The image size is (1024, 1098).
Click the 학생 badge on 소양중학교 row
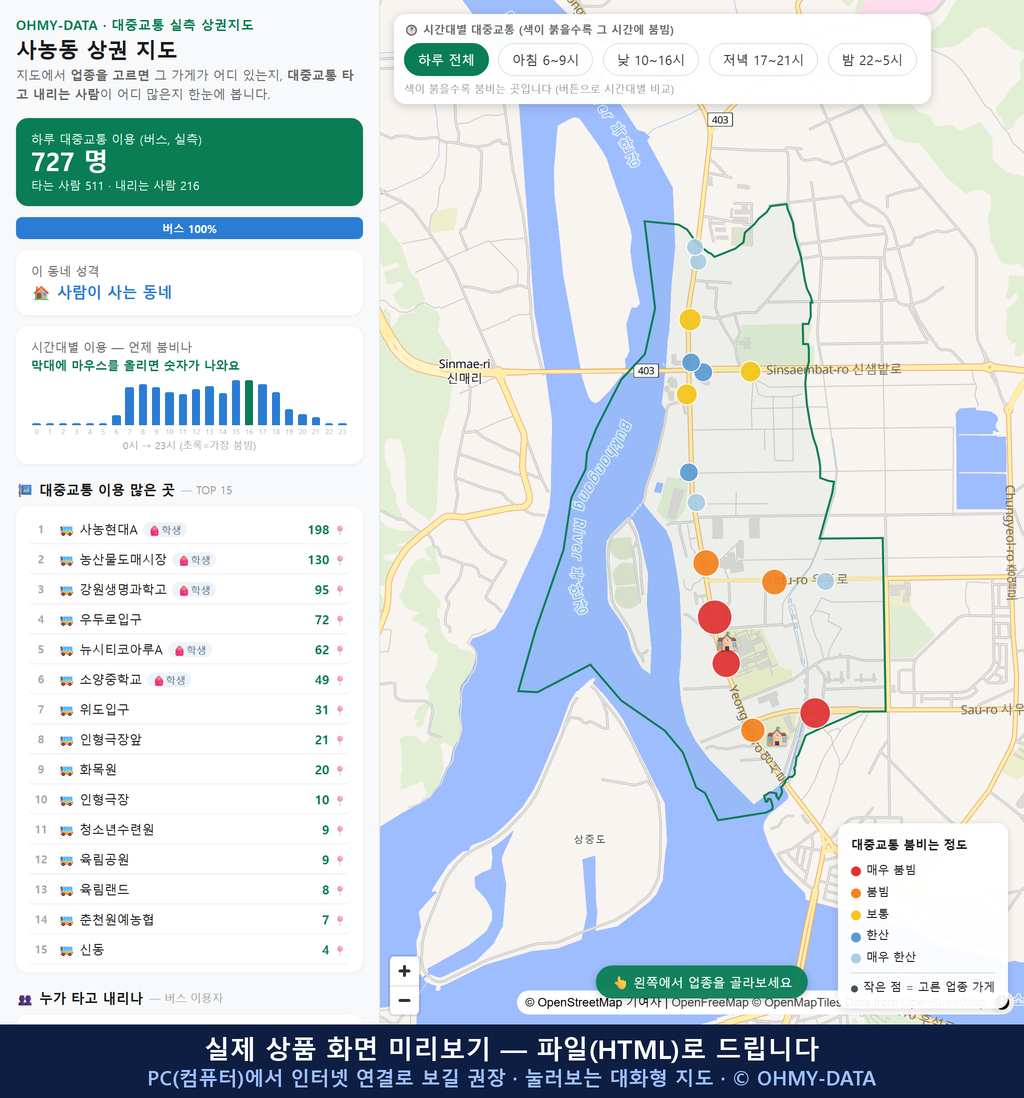170,680
